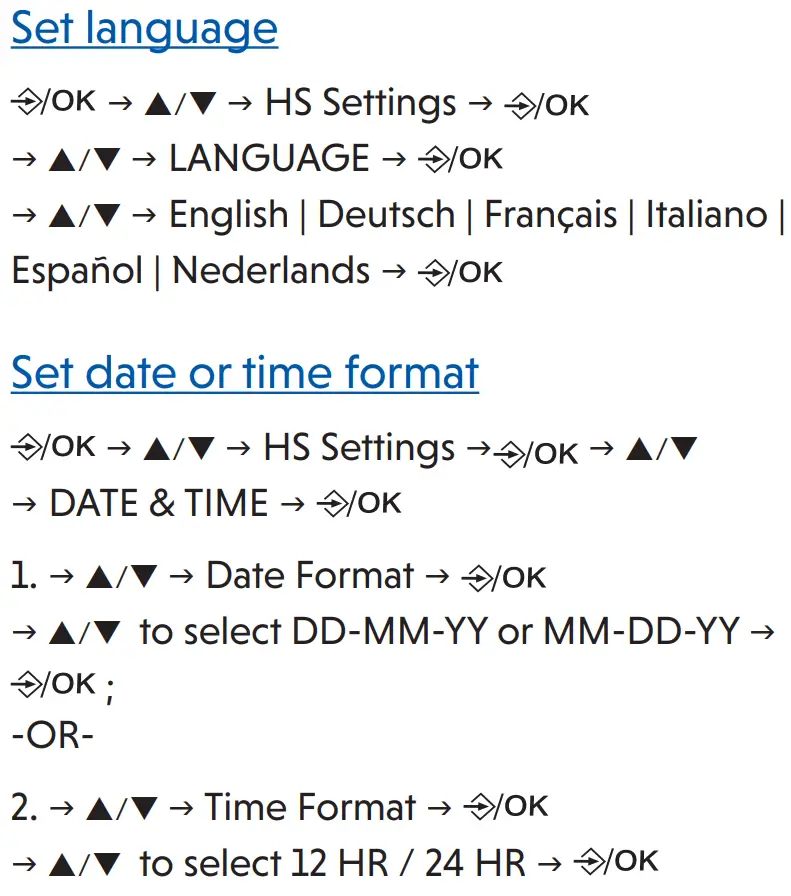Click the OK icon right after LANGUAGE
The width and height of the screenshot is (791, 896).
tap(461, 159)
